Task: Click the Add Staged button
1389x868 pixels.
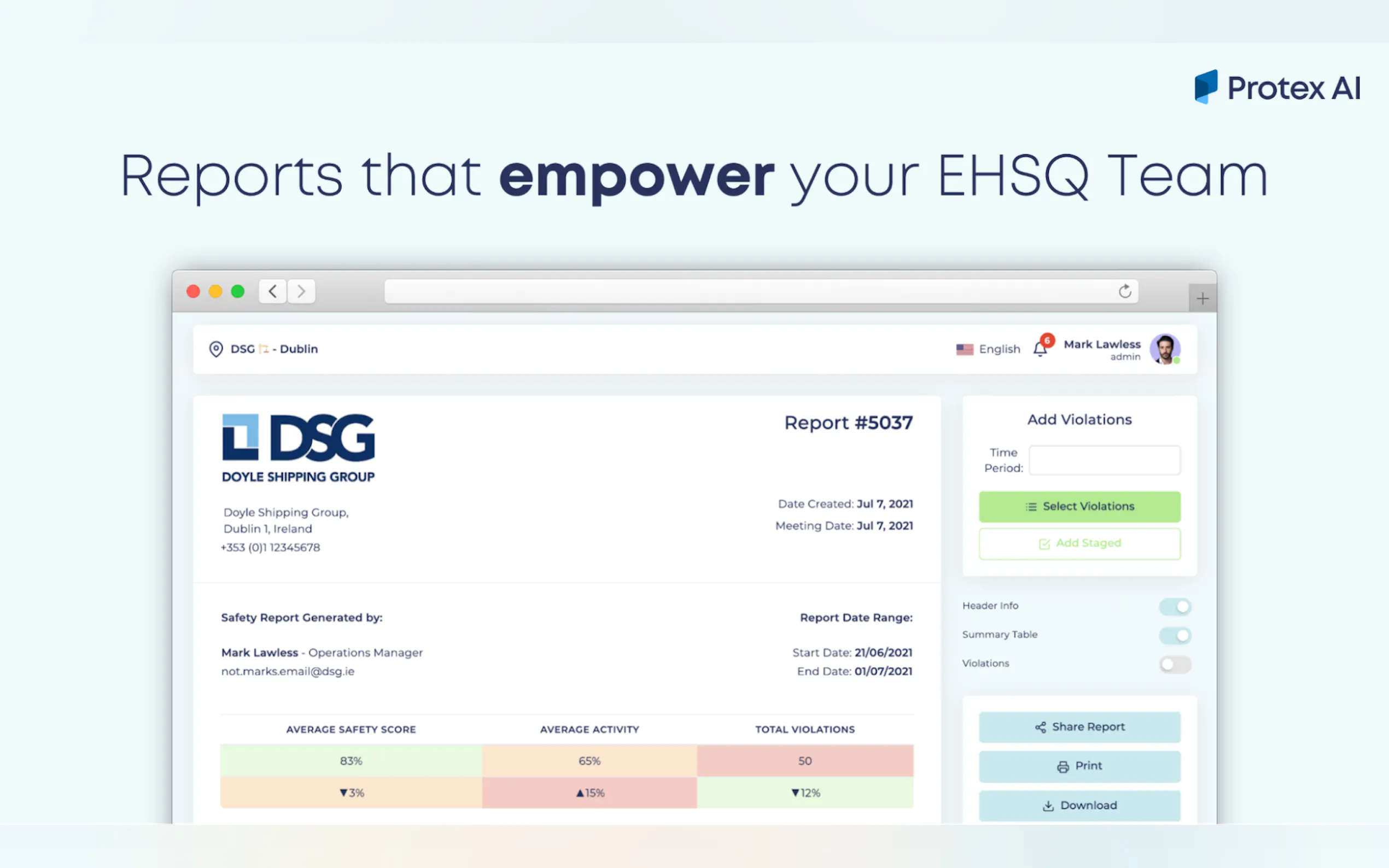Action: point(1079,543)
